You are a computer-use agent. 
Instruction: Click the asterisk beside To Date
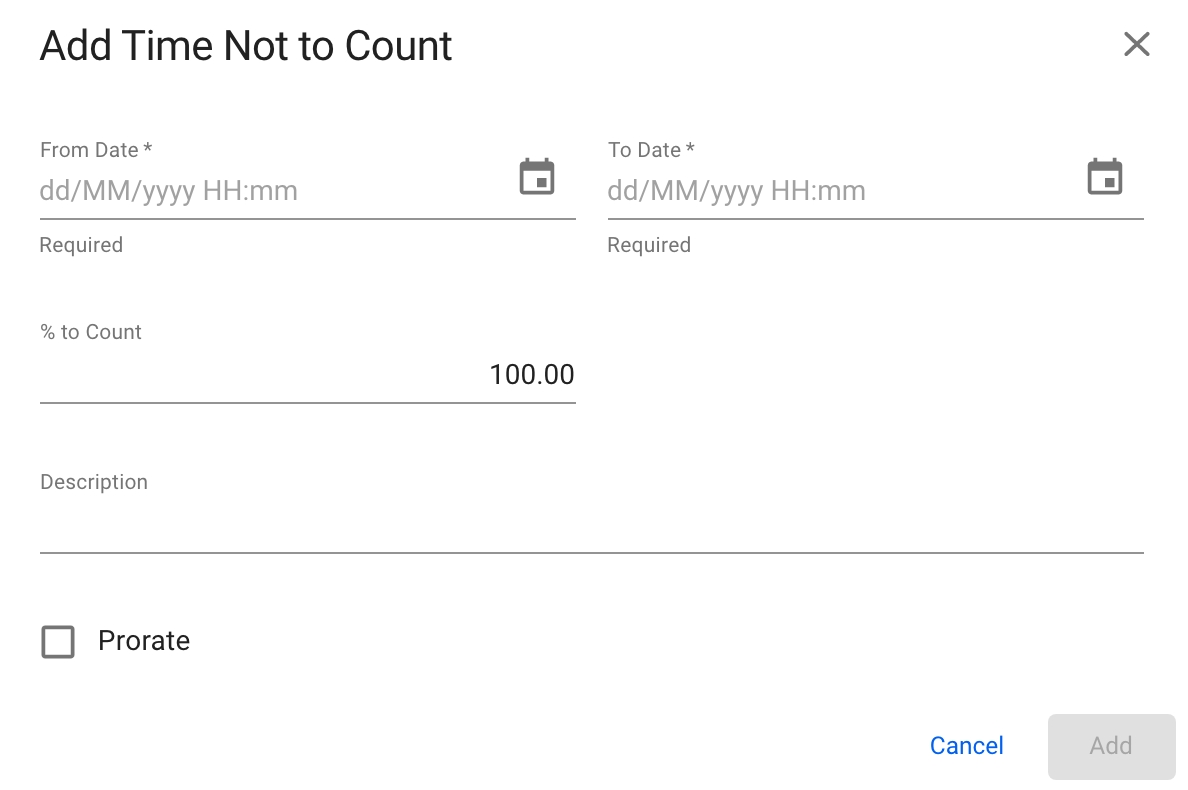click(x=690, y=149)
